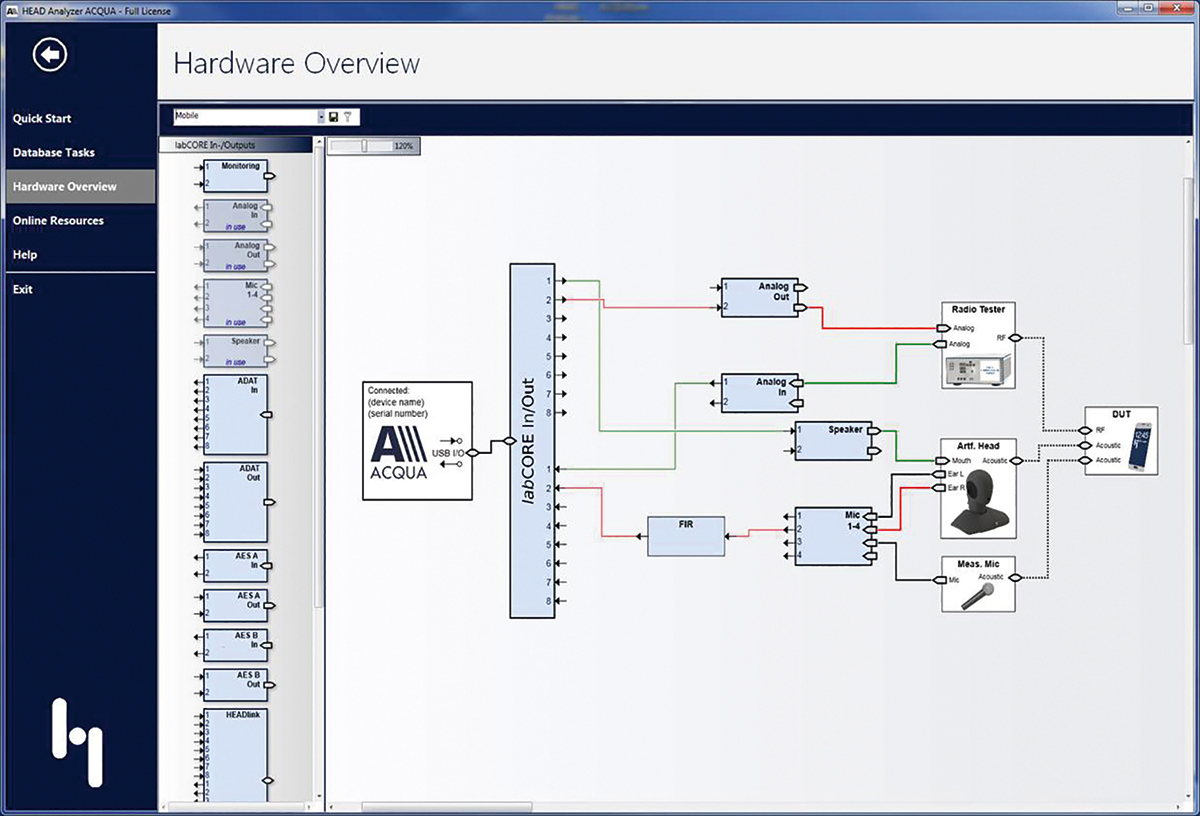
Task: Select the ADAT Out block in the side panel
Action: pos(235,502)
